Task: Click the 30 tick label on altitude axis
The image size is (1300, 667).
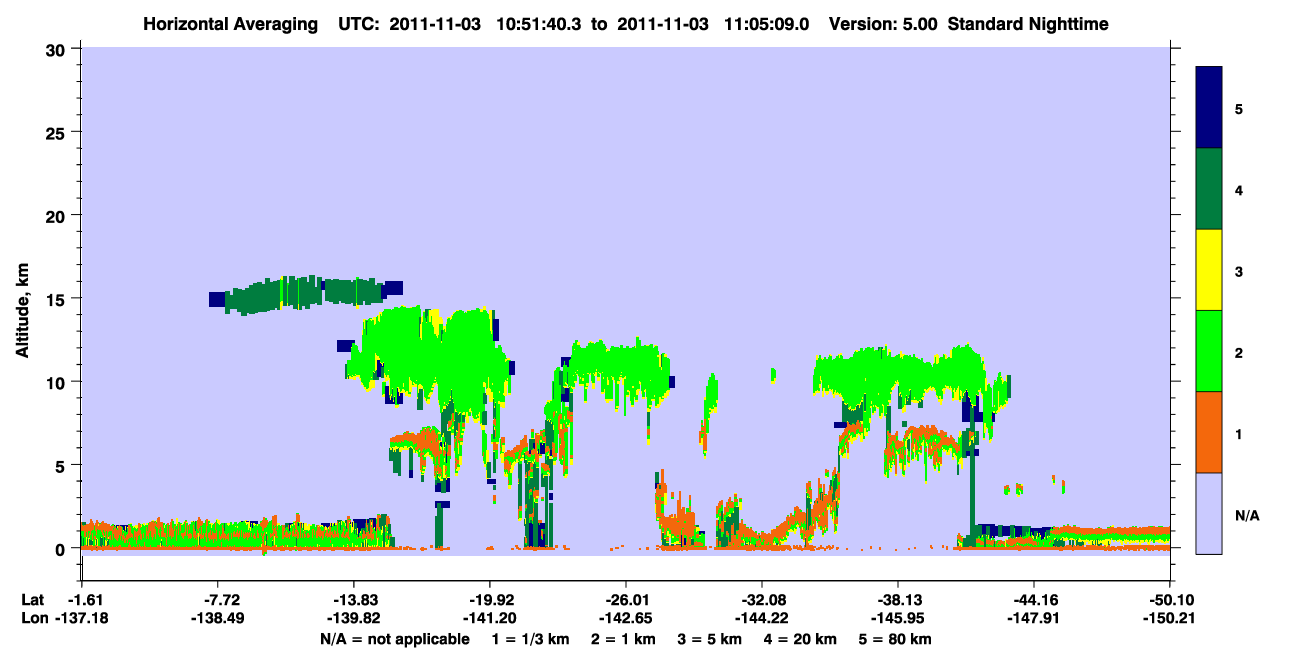Action: click(58, 48)
